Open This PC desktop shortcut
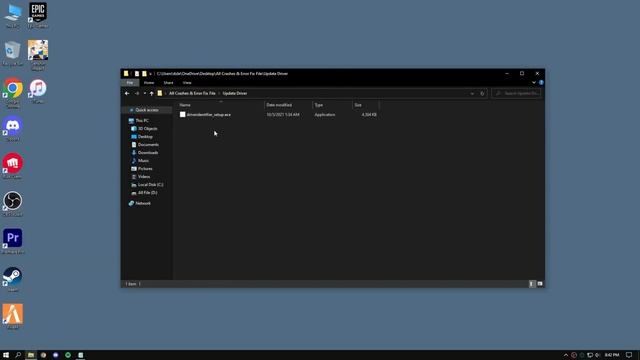Viewport: 640px width, 360px height. [x=13, y=16]
